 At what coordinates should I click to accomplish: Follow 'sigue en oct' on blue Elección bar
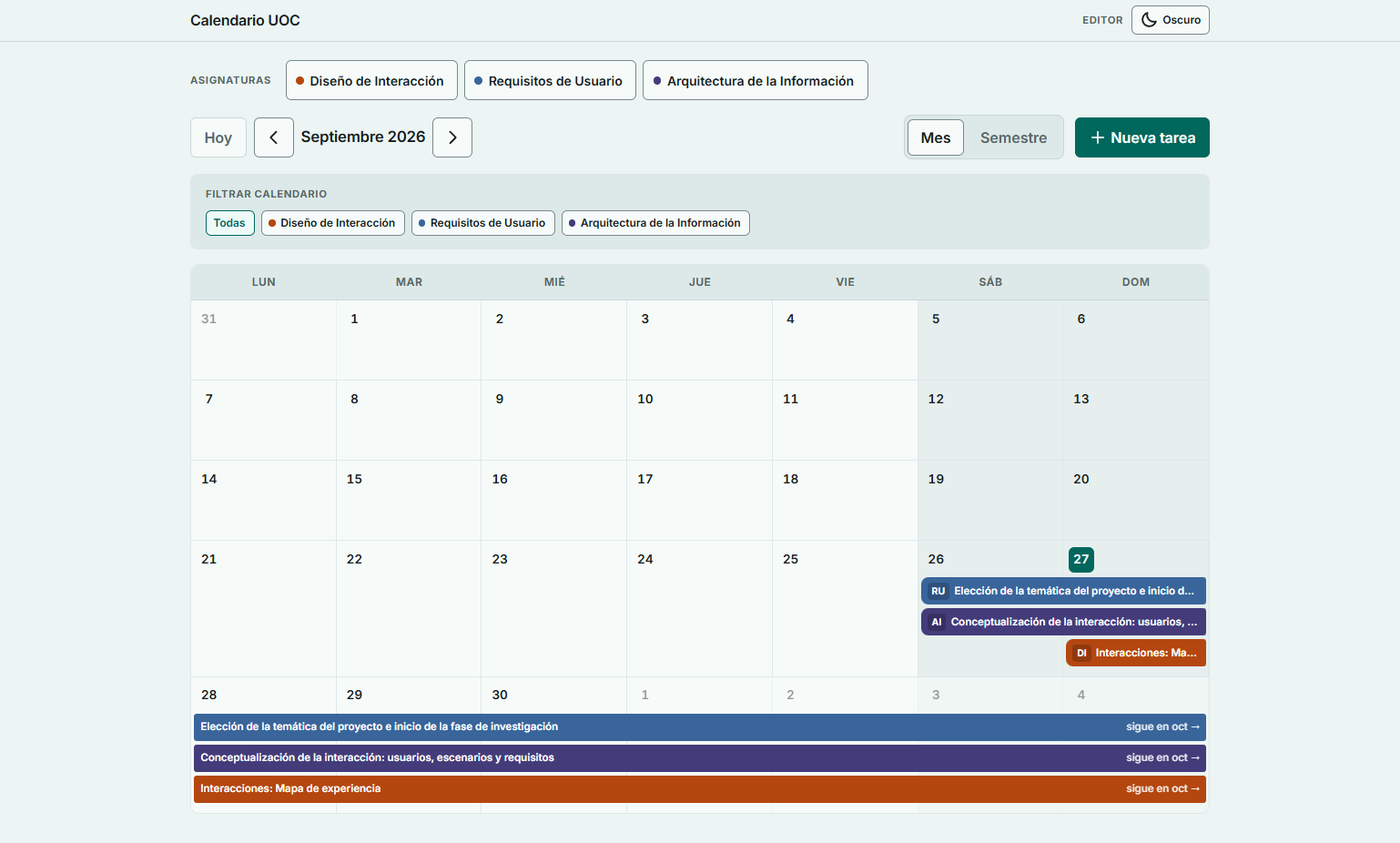pos(1162,727)
